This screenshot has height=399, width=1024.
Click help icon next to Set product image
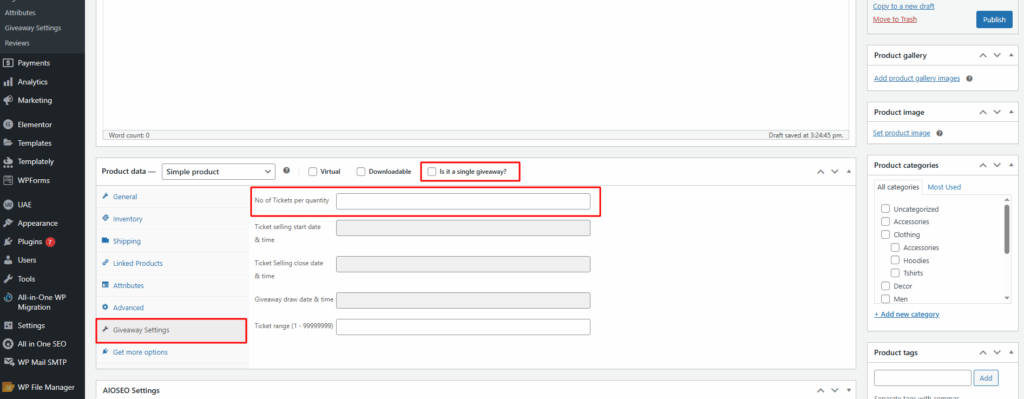pos(939,133)
